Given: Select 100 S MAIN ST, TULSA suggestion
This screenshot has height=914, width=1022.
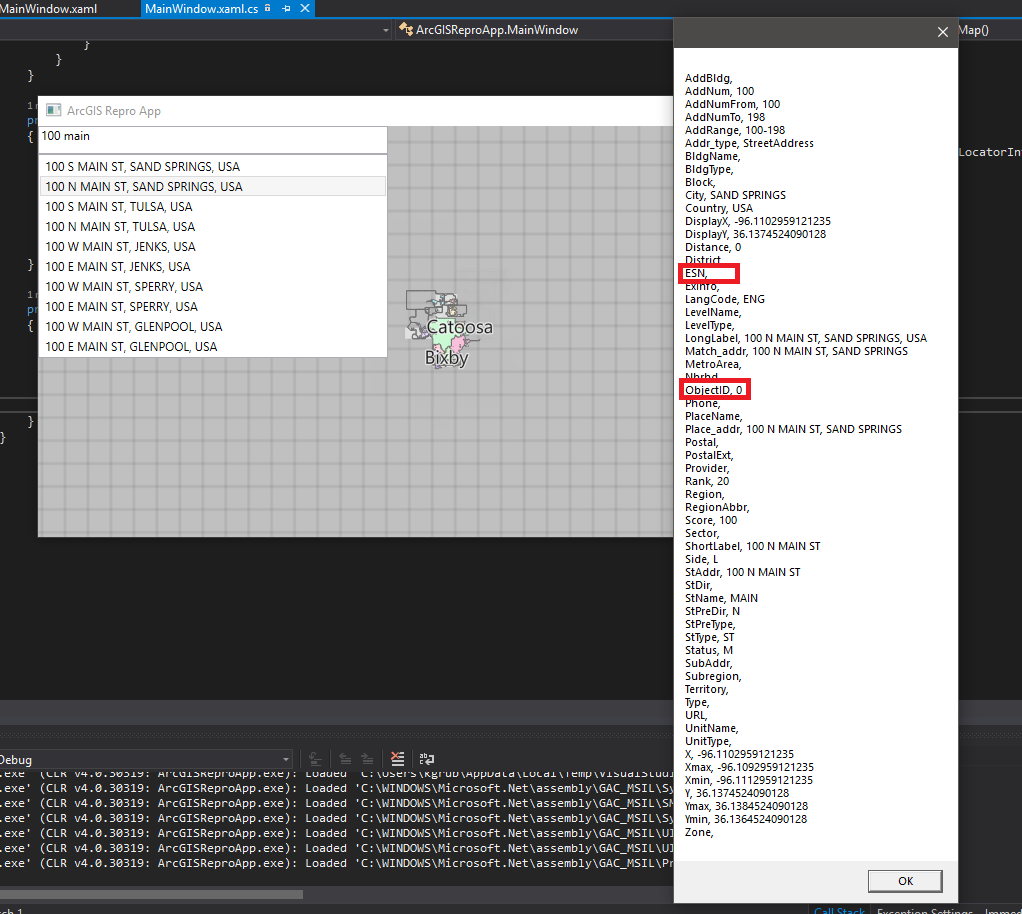Looking at the screenshot, I should [213, 207].
